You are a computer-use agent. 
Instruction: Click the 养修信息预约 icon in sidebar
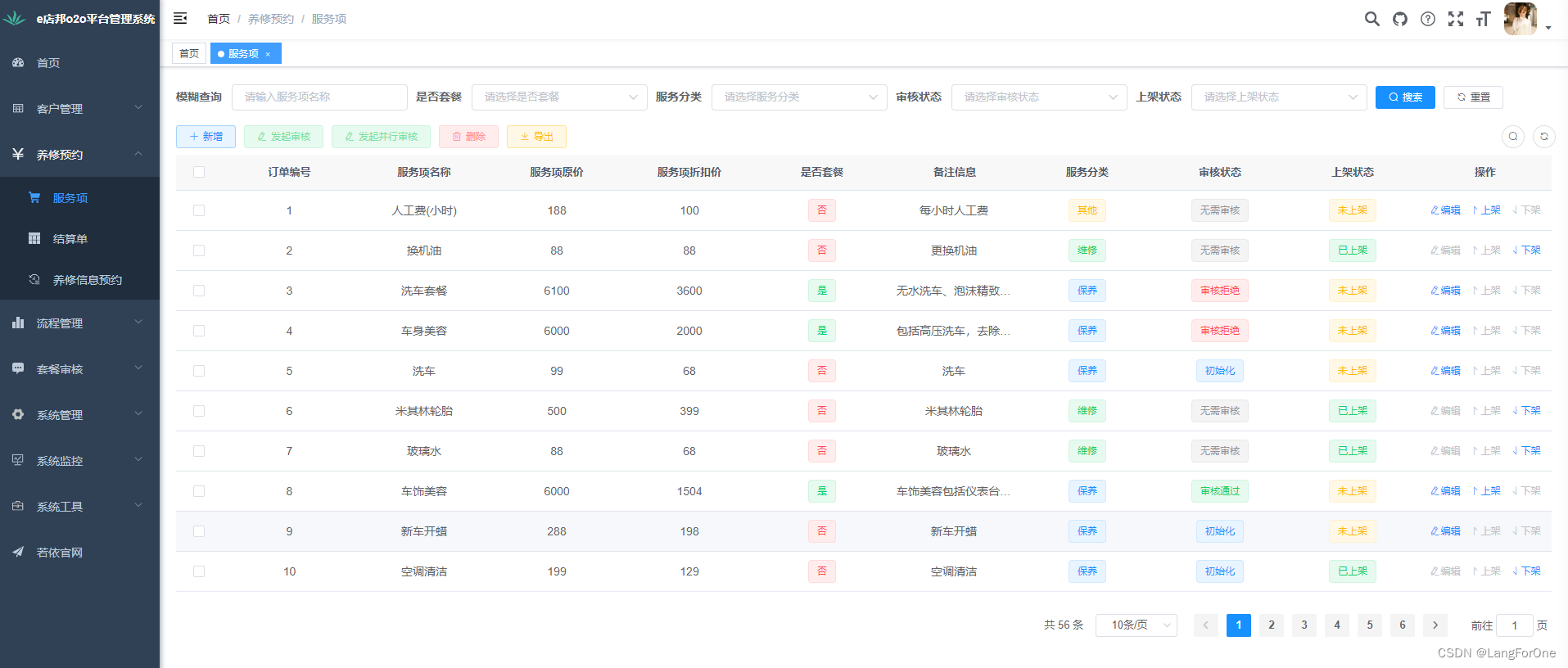click(34, 279)
